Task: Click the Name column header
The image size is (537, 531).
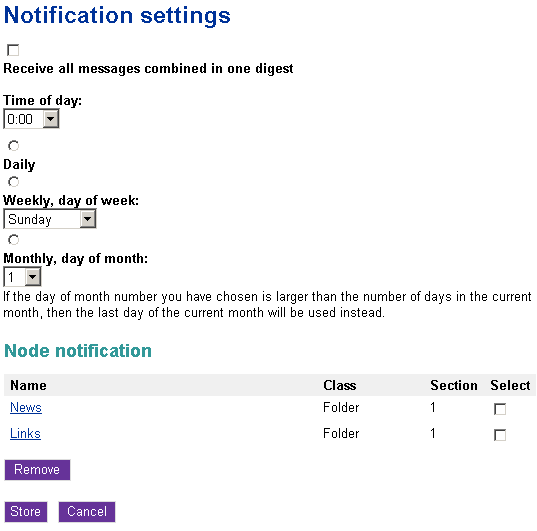Action: coord(28,385)
